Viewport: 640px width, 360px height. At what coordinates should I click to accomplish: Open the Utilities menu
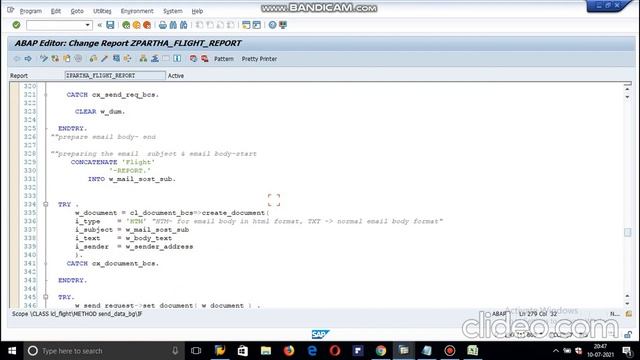coord(102,11)
